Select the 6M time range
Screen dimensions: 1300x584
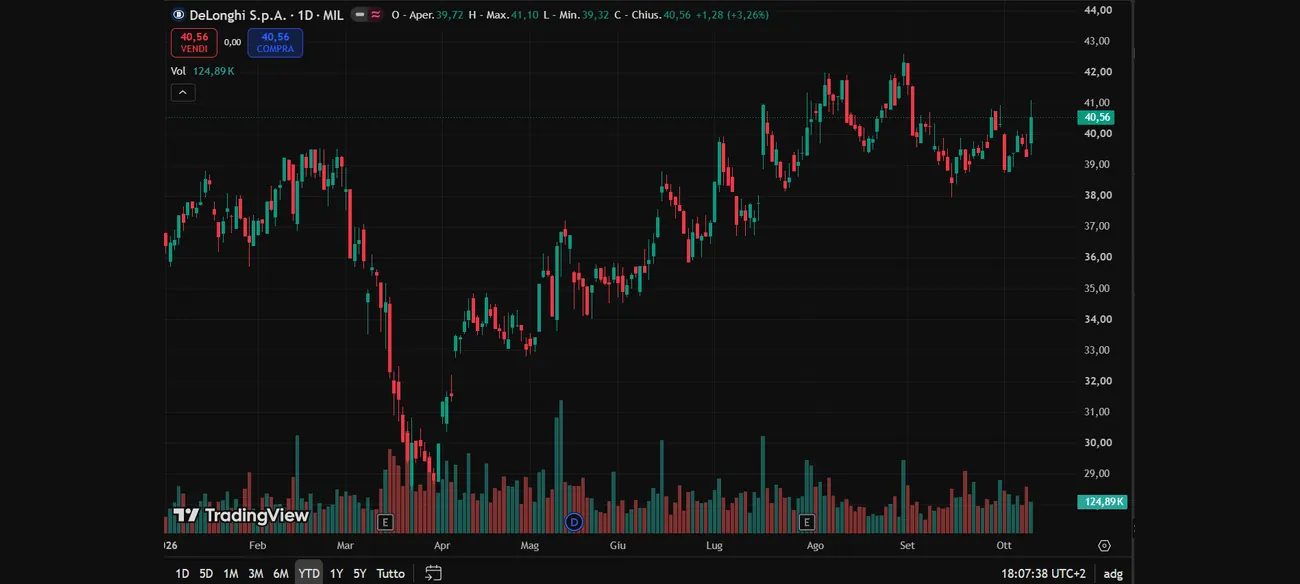[x=281, y=573]
